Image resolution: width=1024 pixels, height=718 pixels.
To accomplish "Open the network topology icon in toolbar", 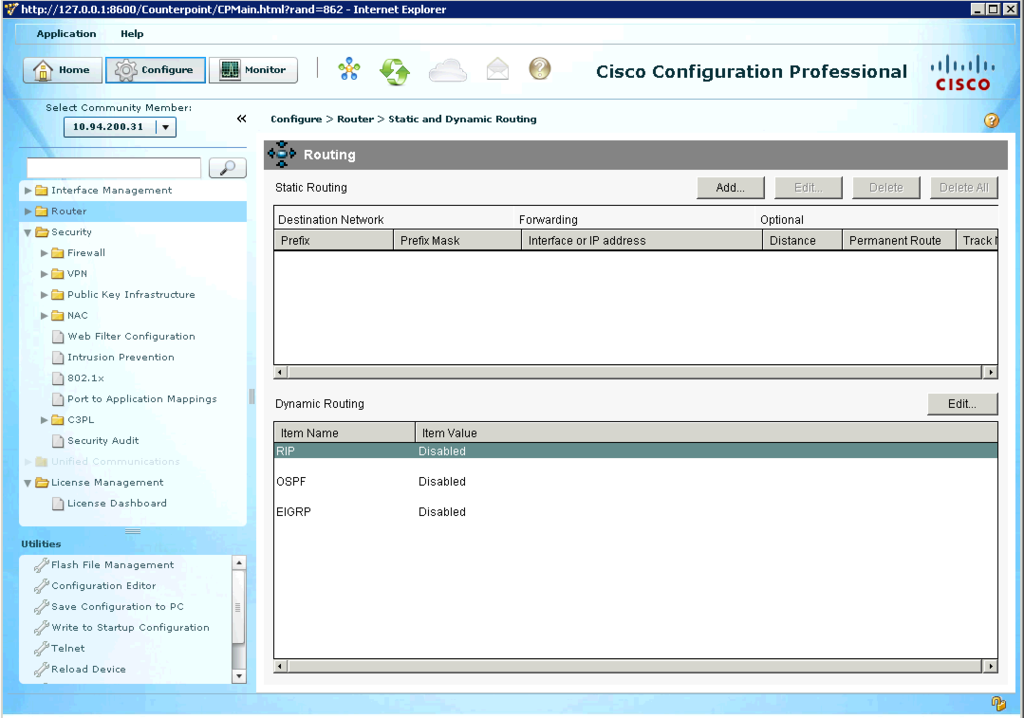I will (349, 69).
